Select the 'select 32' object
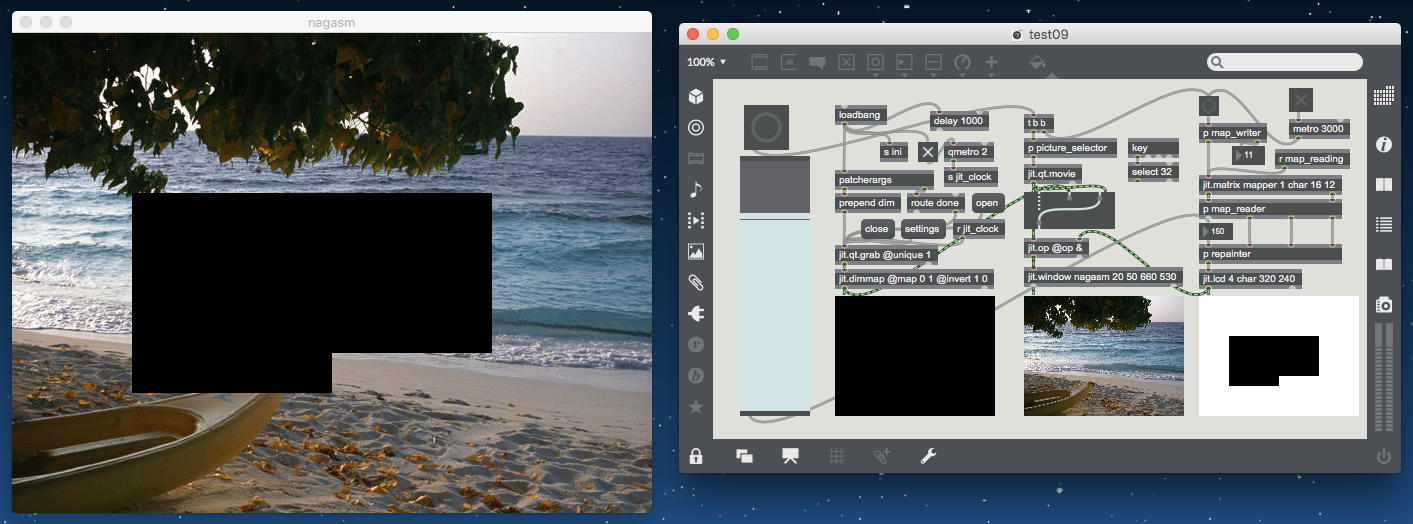The image size is (1413, 524). tap(1153, 172)
